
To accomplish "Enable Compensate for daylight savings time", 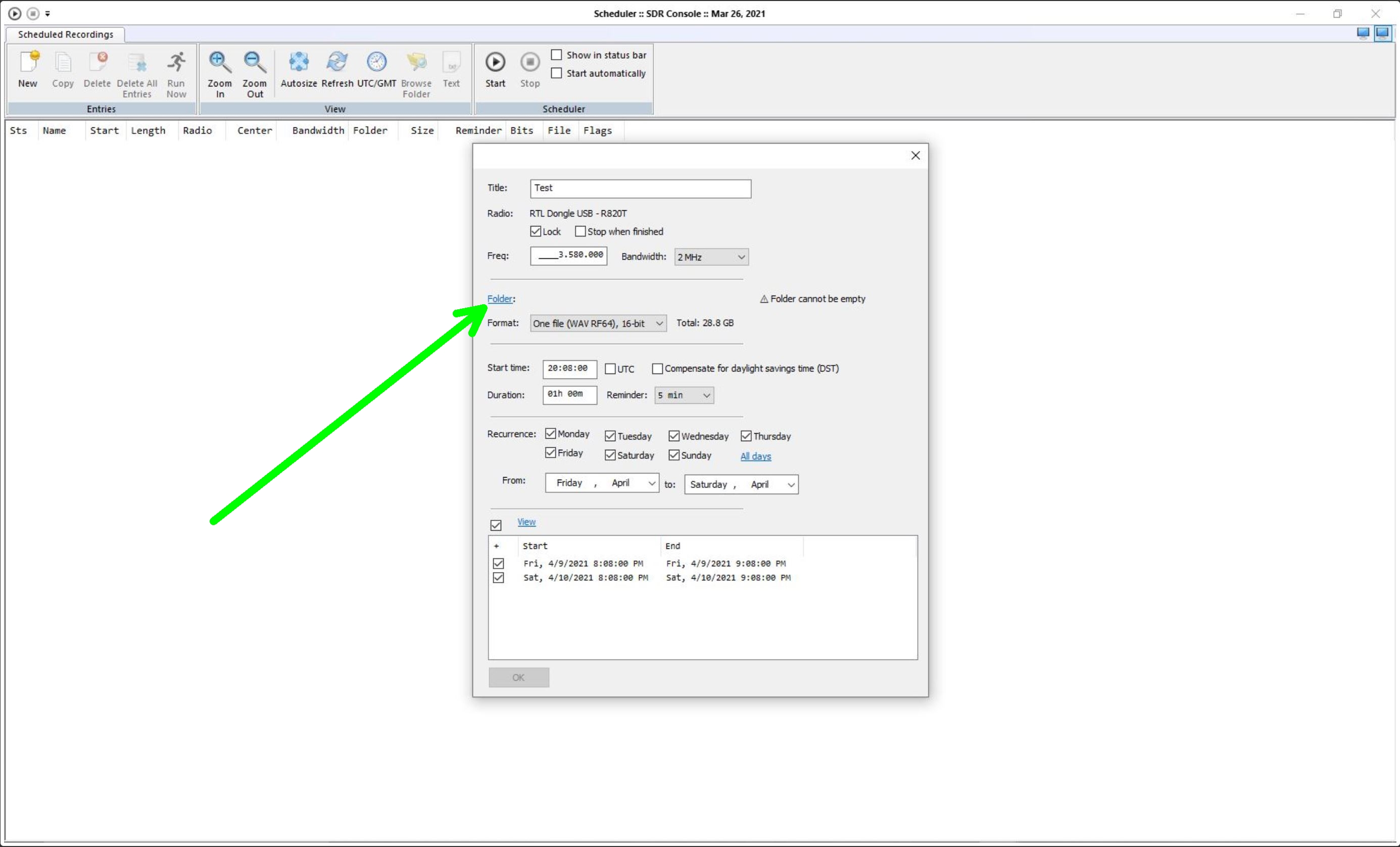I will pyautogui.click(x=657, y=368).
